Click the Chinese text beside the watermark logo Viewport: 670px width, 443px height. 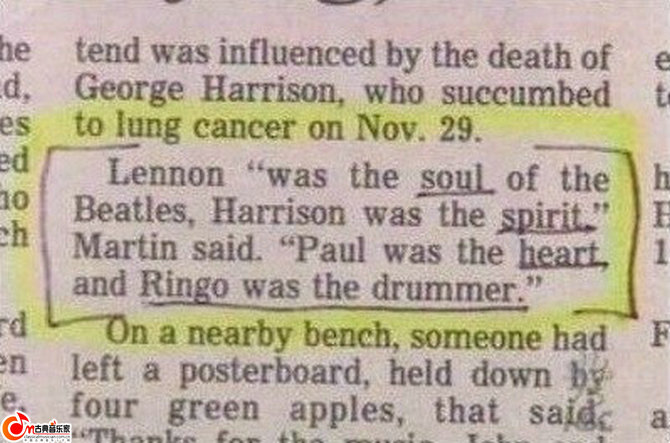(x=53, y=429)
